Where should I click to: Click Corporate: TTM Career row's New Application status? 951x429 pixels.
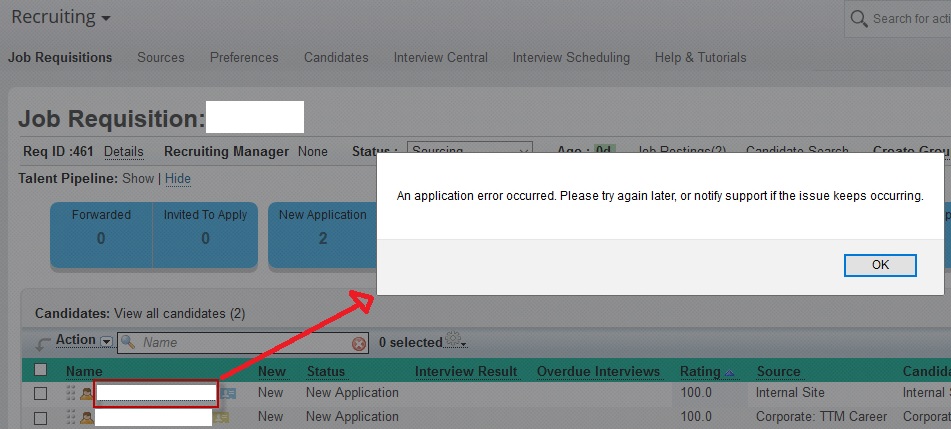[352, 417]
